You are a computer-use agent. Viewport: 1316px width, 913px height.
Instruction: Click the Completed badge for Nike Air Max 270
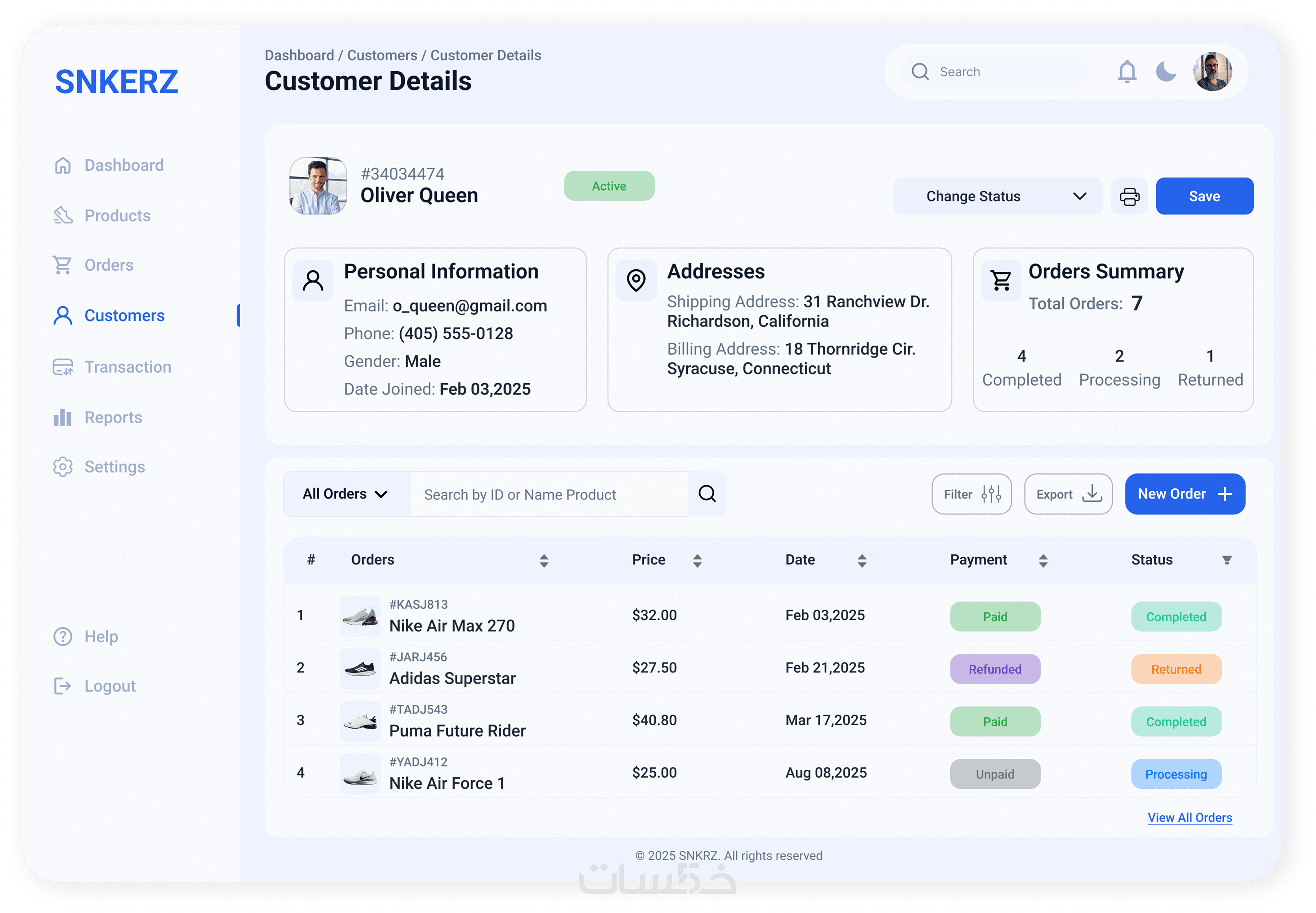[x=1176, y=617]
